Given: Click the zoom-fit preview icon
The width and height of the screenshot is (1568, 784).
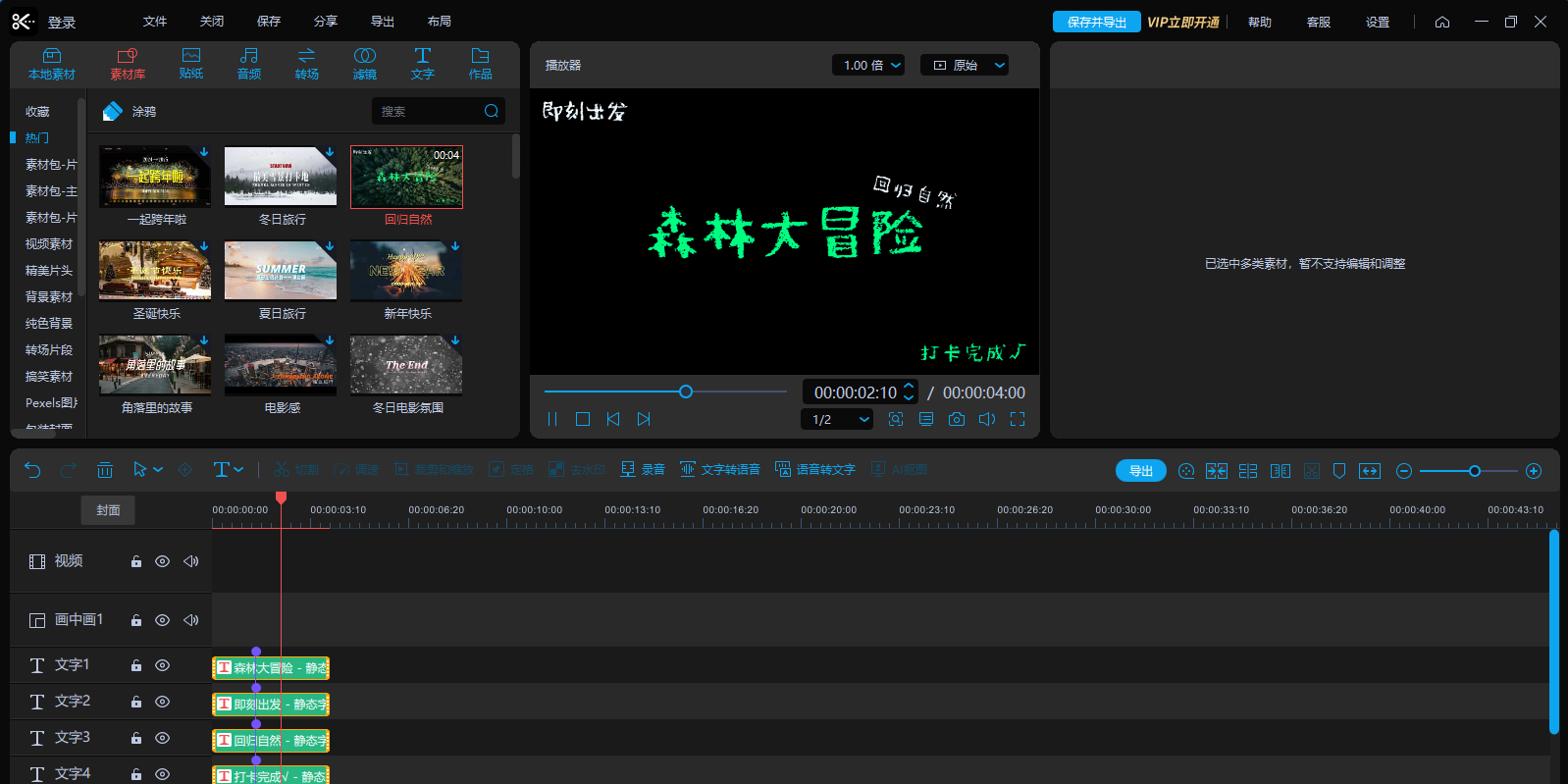Looking at the screenshot, I should click(896, 419).
